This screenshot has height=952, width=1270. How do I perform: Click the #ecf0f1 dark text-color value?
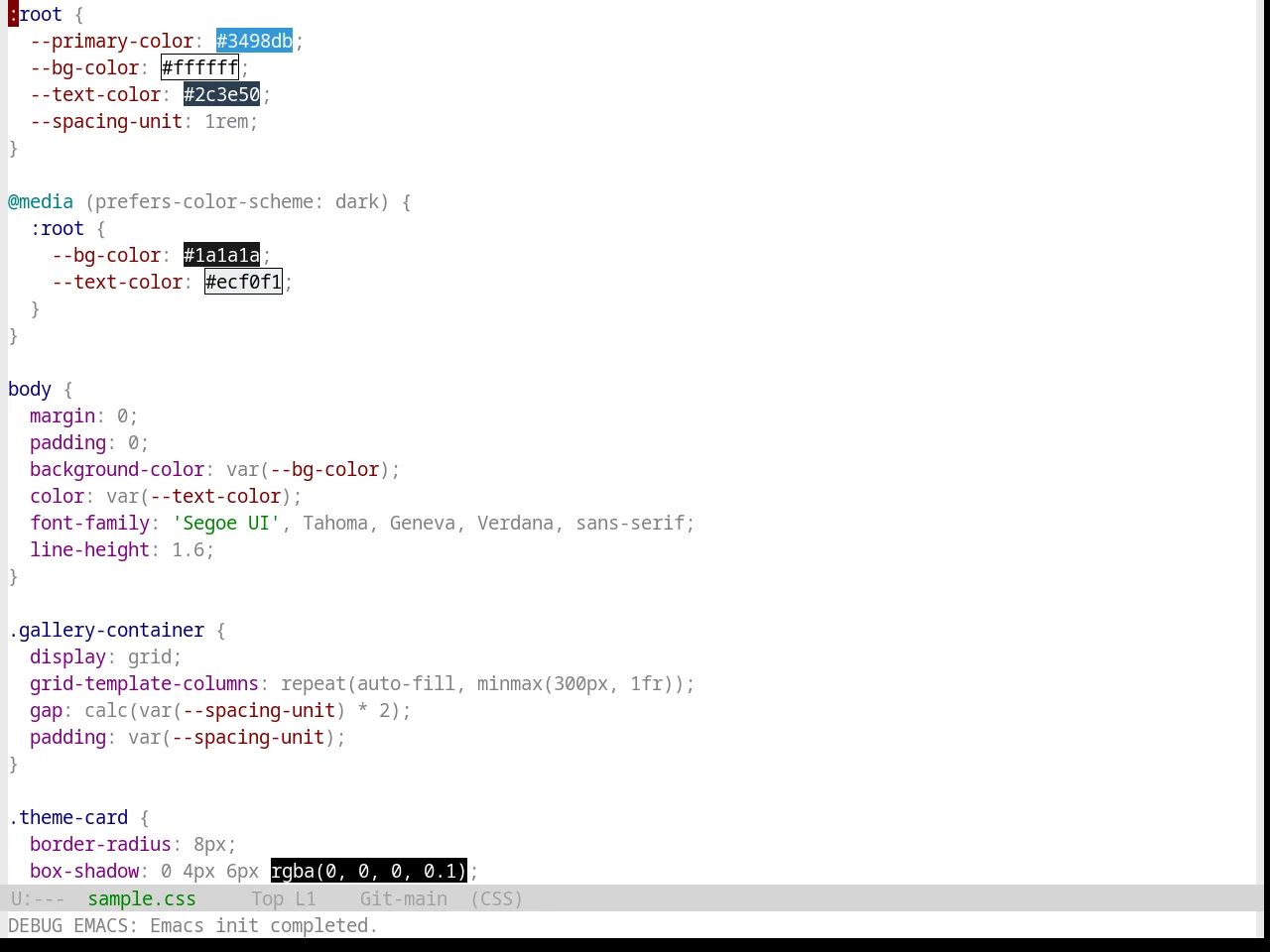(243, 282)
